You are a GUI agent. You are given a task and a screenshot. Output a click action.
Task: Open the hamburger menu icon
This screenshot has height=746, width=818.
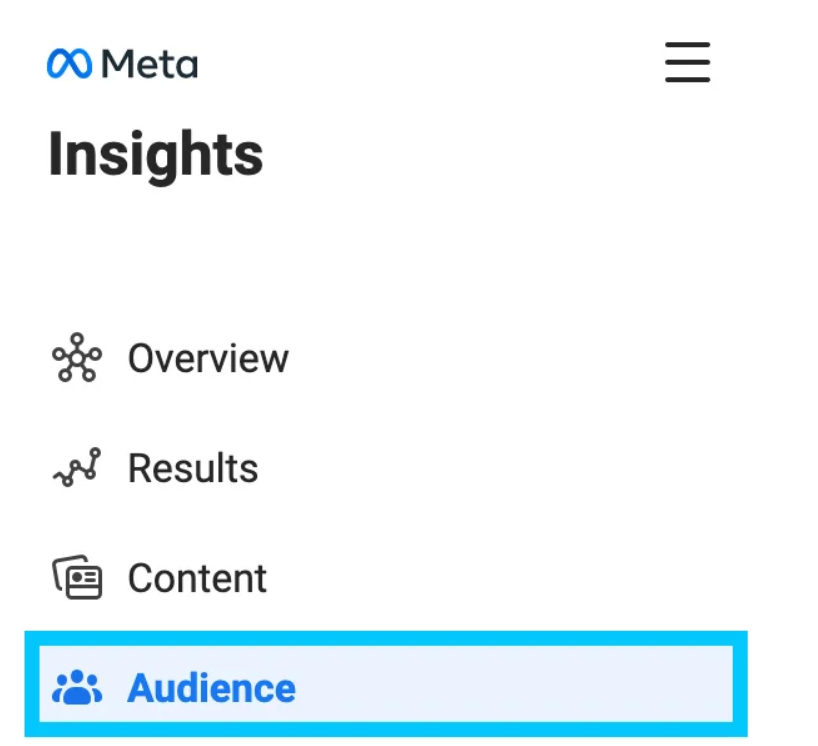[x=687, y=62]
